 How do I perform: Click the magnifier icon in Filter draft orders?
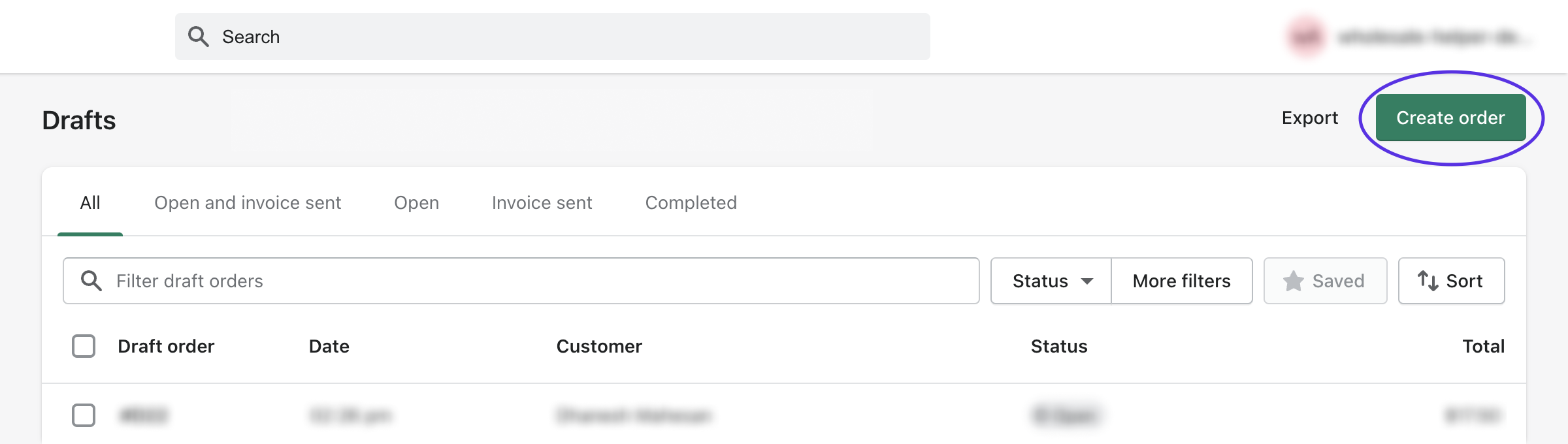(91, 281)
